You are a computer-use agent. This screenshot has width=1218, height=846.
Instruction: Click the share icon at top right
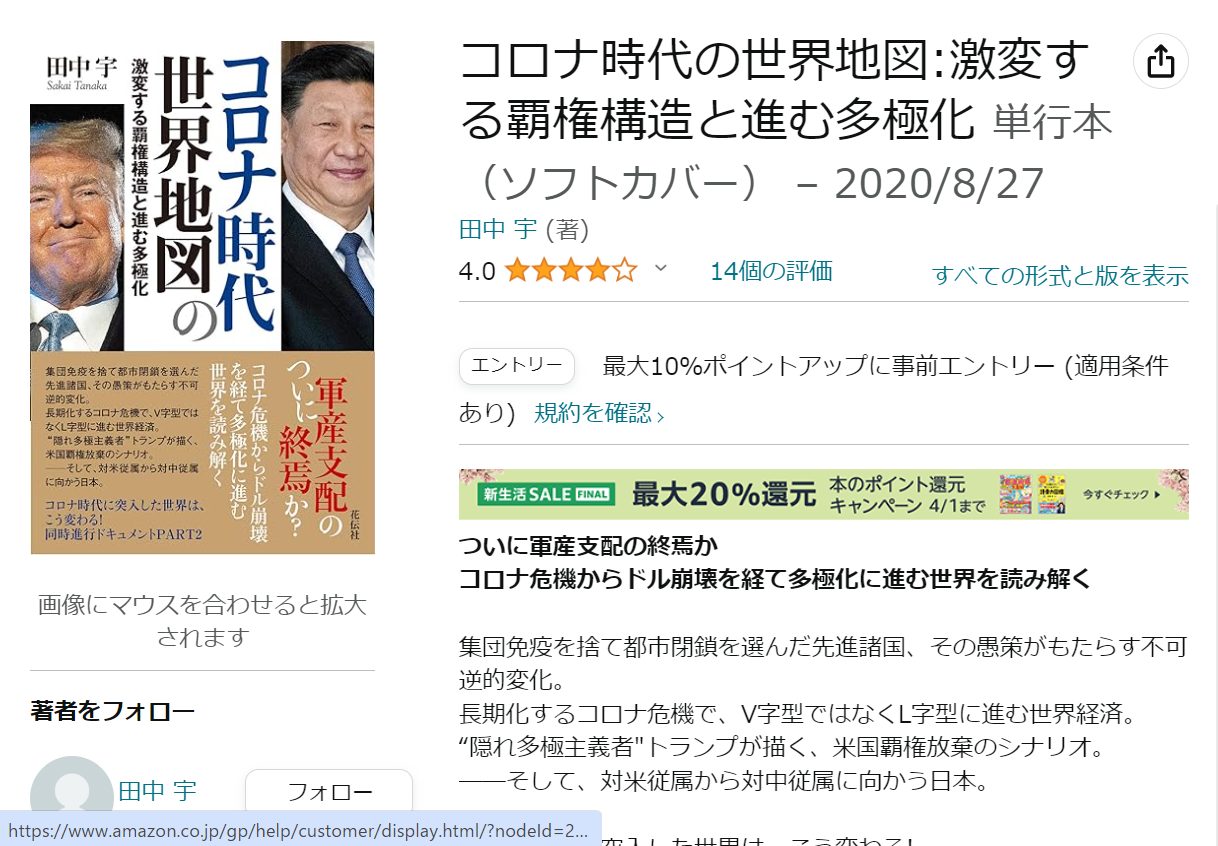click(1160, 62)
